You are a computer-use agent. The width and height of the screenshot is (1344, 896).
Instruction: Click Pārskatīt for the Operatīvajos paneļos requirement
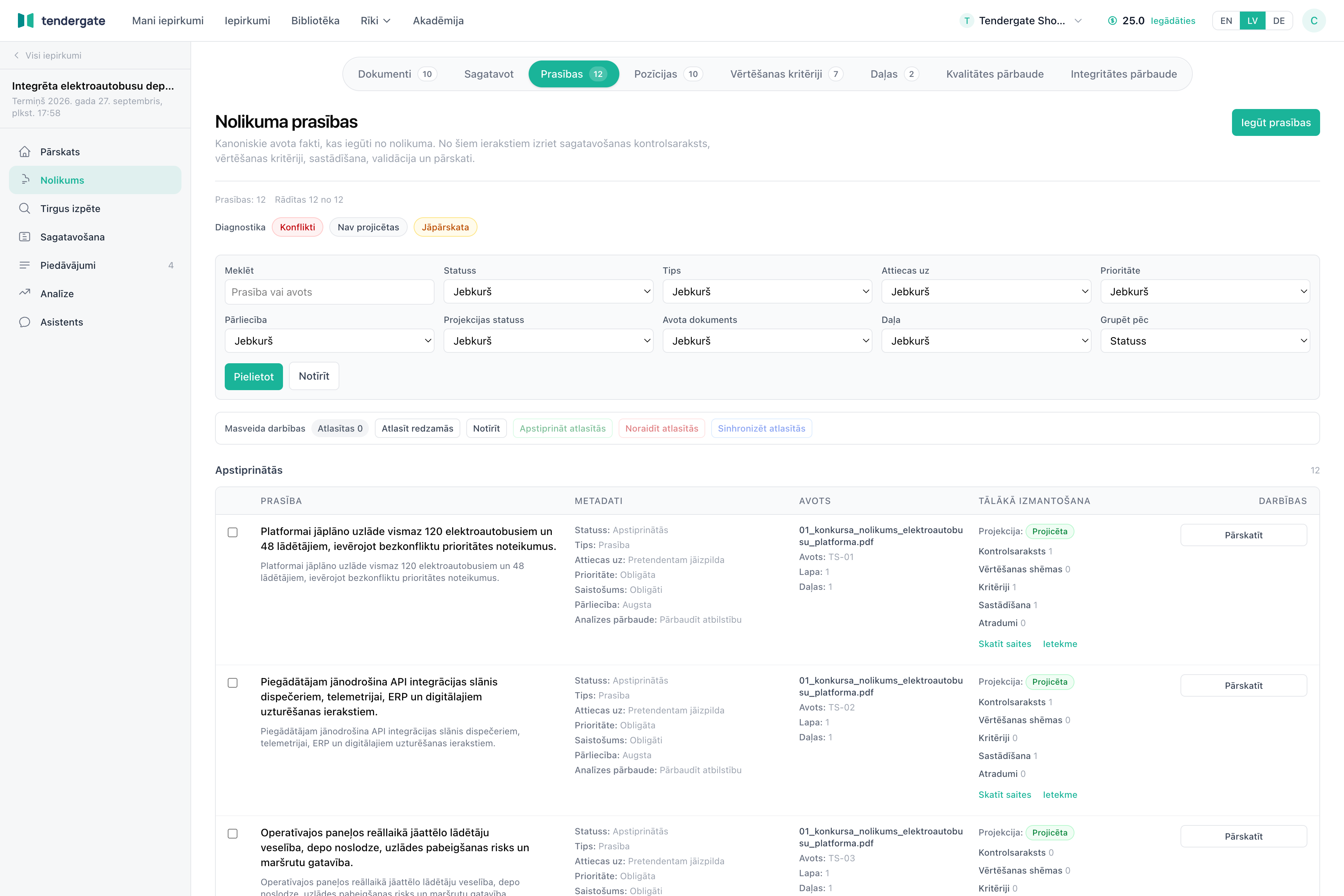[1244, 837]
